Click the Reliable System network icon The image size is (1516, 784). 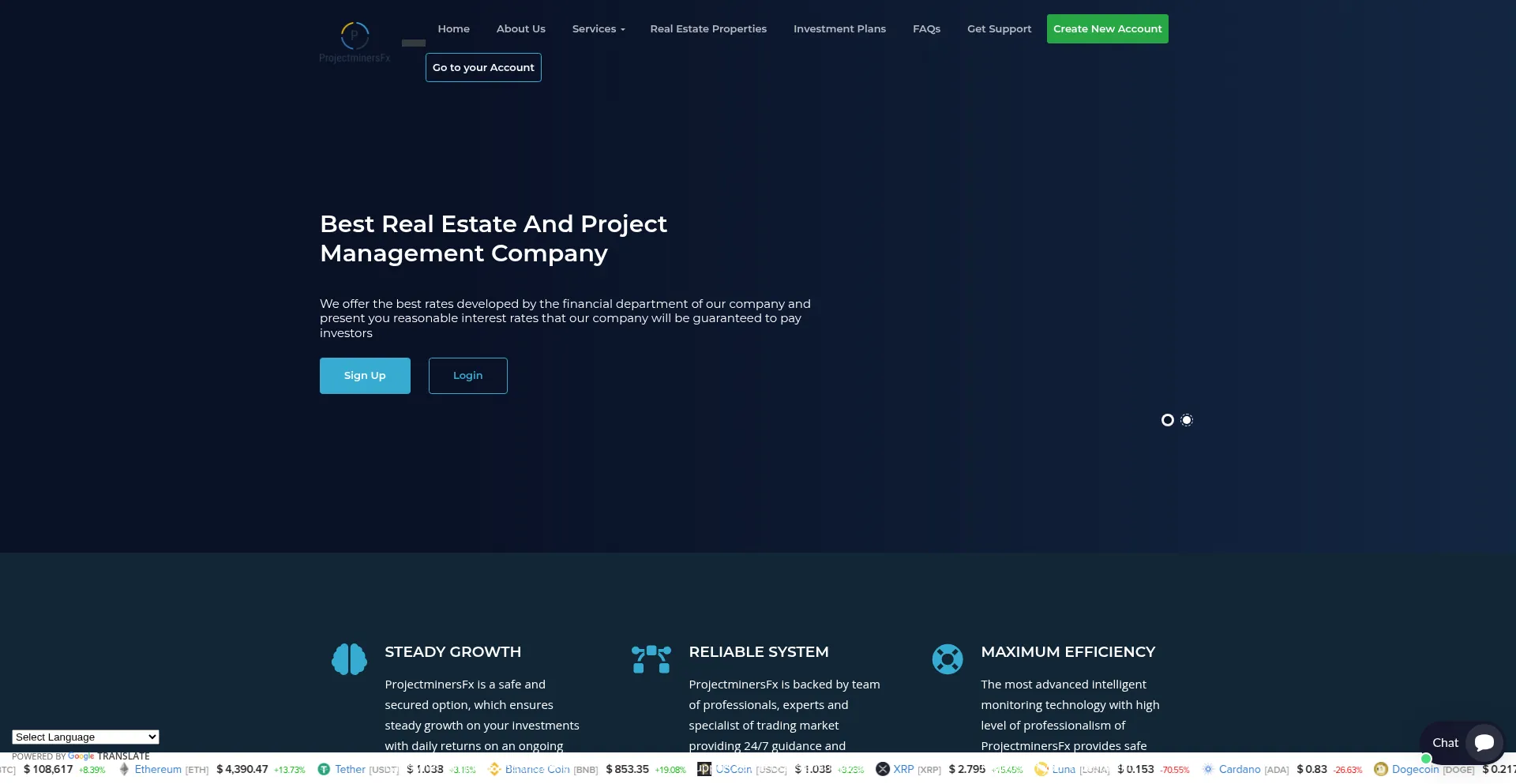pyautogui.click(x=651, y=659)
